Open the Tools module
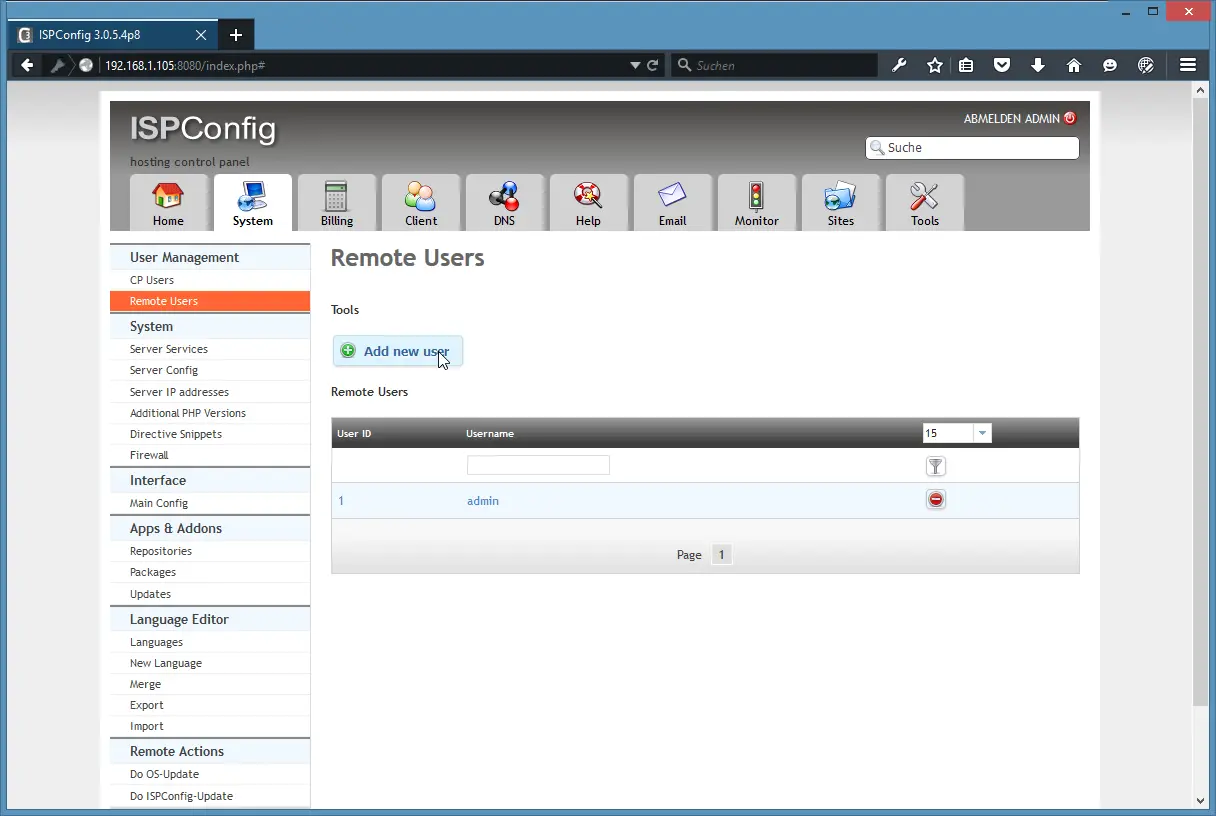Screen dimensions: 1216x816 [924, 203]
